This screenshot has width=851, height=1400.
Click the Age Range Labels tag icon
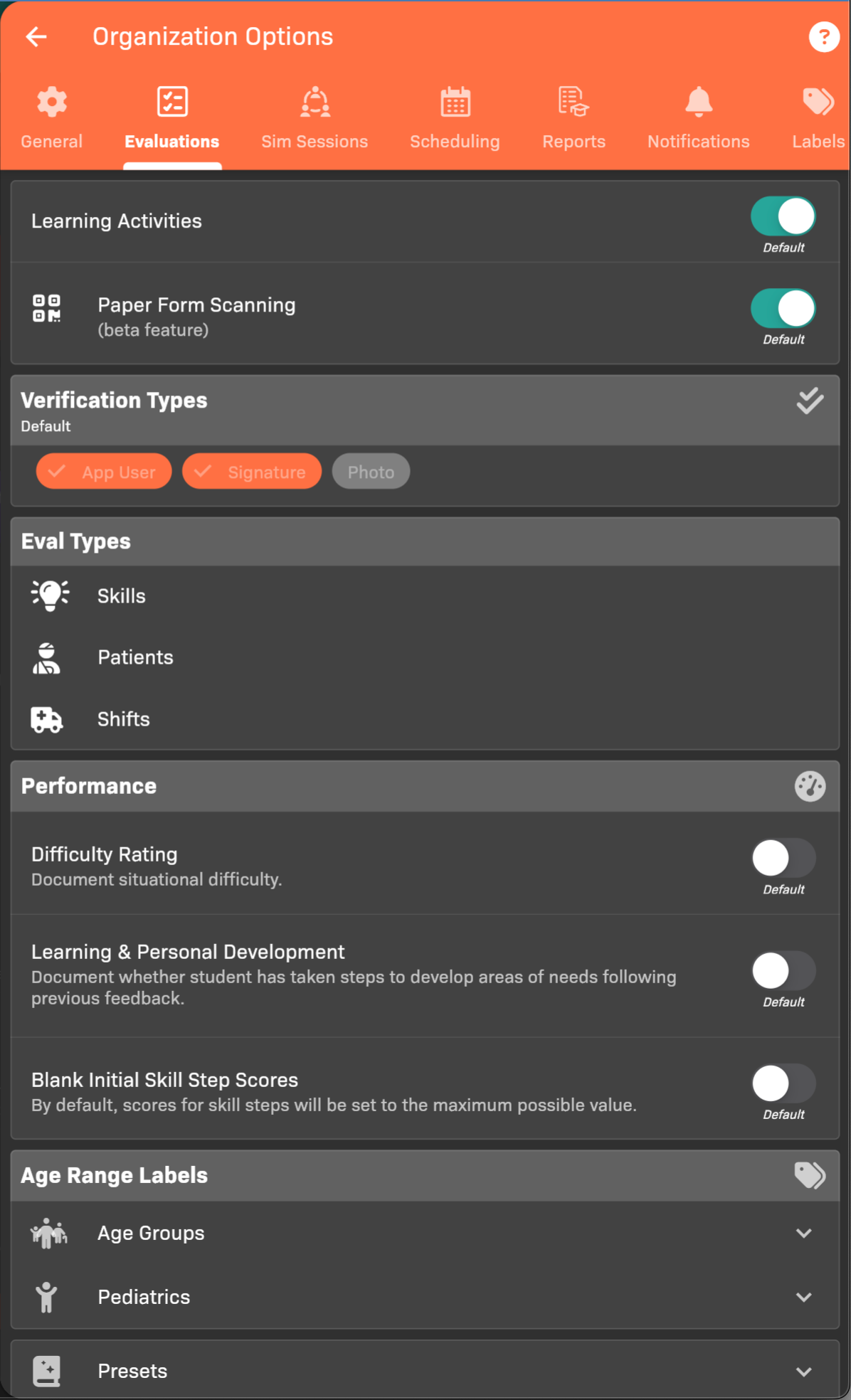(810, 1175)
